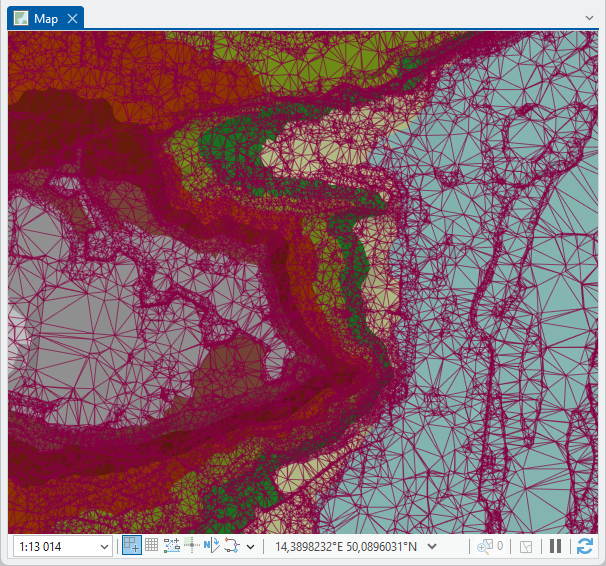The height and width of the screenshot is (566, 606).
Task: Open the map scale dropdown
Action: pyautogui.click(x=104, y=546)
